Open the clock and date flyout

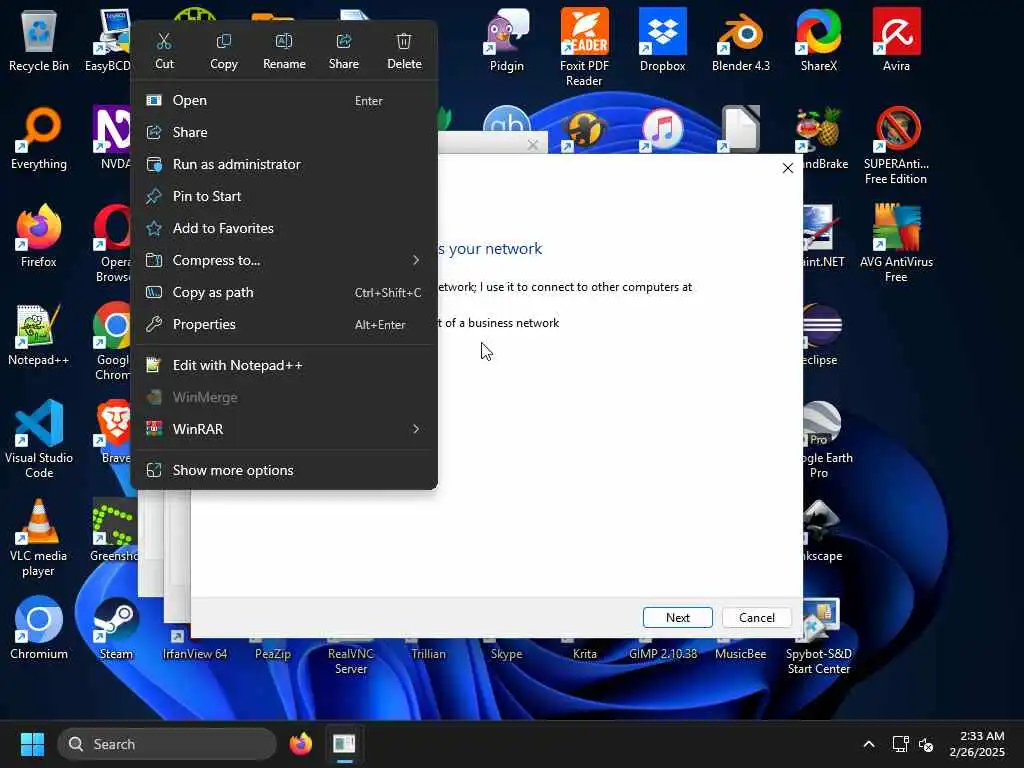pos(977,744)
